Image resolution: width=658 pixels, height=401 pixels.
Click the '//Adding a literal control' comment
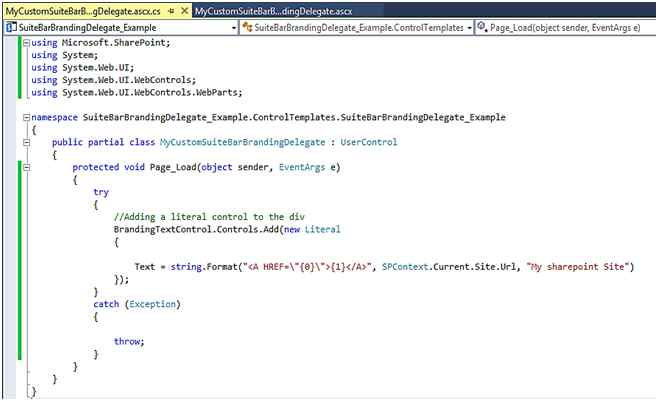coord(209,217)
